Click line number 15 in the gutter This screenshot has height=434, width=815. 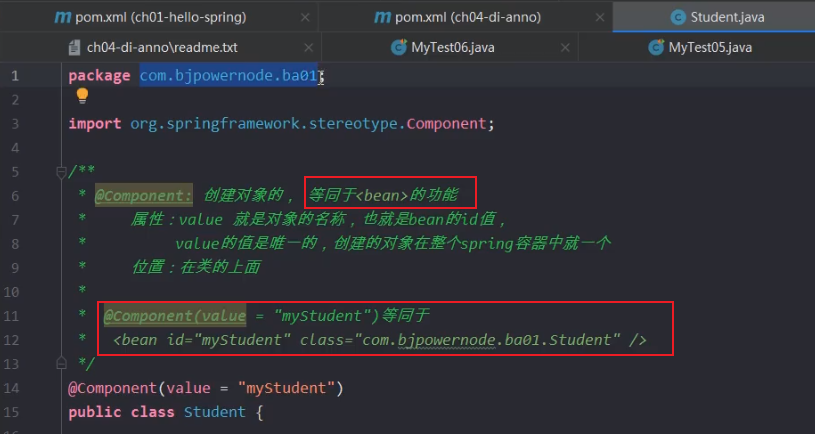(11, 413)
